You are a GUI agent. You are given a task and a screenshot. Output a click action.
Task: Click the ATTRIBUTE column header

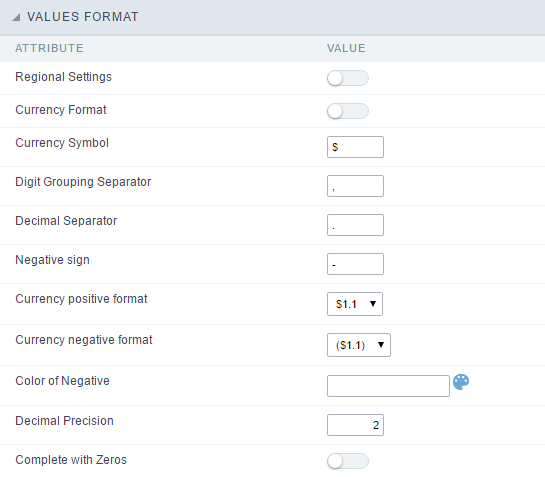tap(49, 48)
